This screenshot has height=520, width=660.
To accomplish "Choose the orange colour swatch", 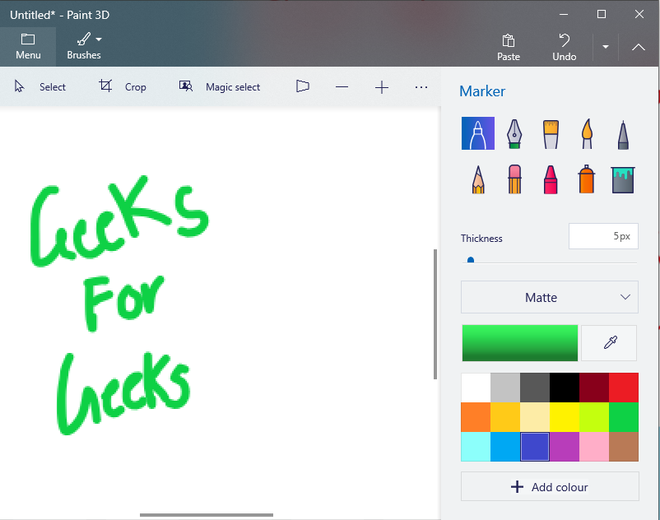I will click(x=476, y=417).
